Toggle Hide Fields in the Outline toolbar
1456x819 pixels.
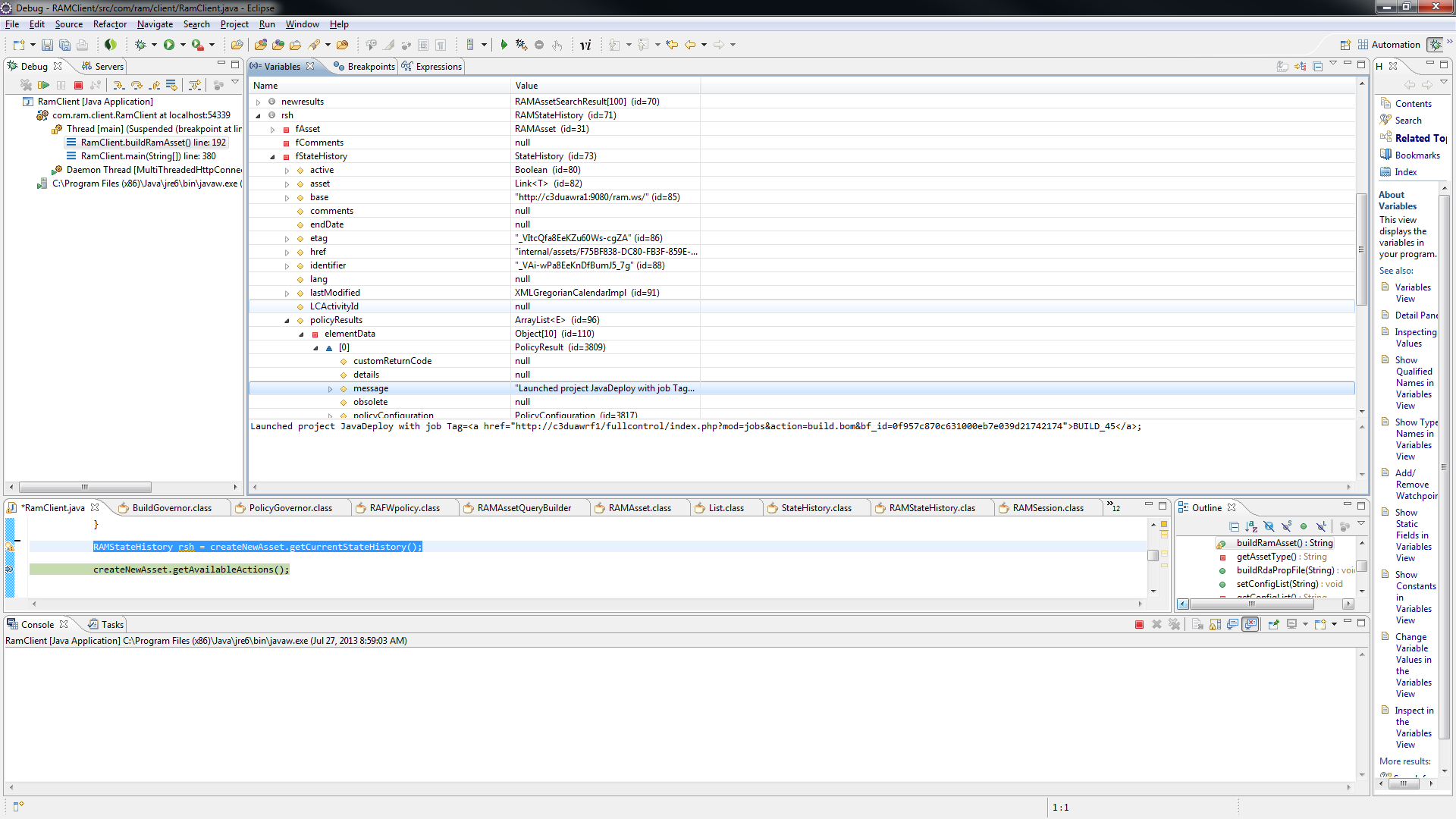(x=1269, y=527)
